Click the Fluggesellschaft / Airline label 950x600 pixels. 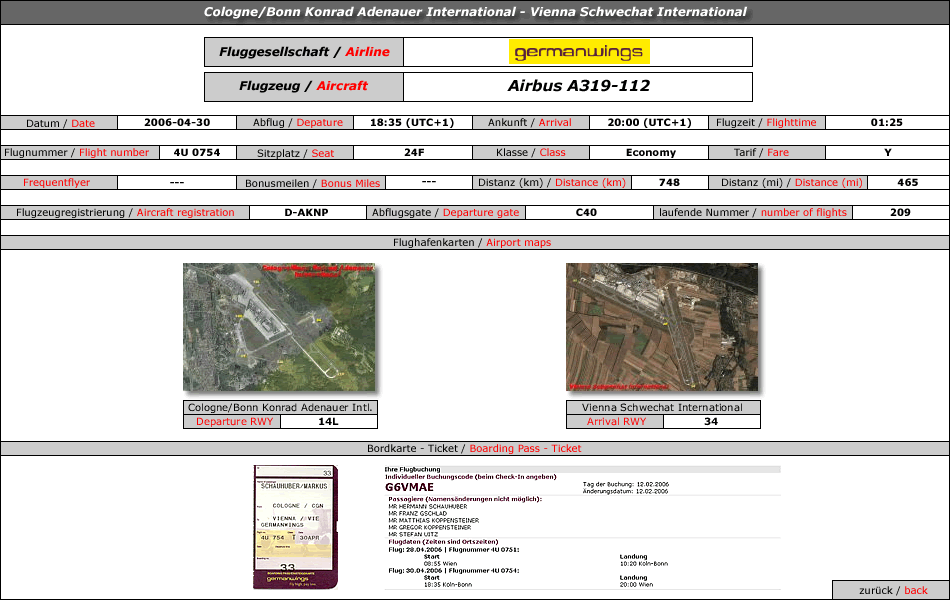point(304,52)
